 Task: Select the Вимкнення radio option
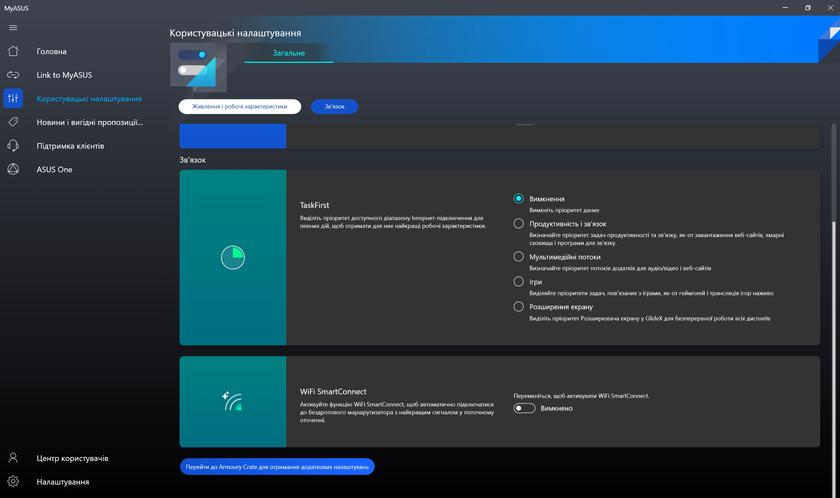[x=518, y=199]
